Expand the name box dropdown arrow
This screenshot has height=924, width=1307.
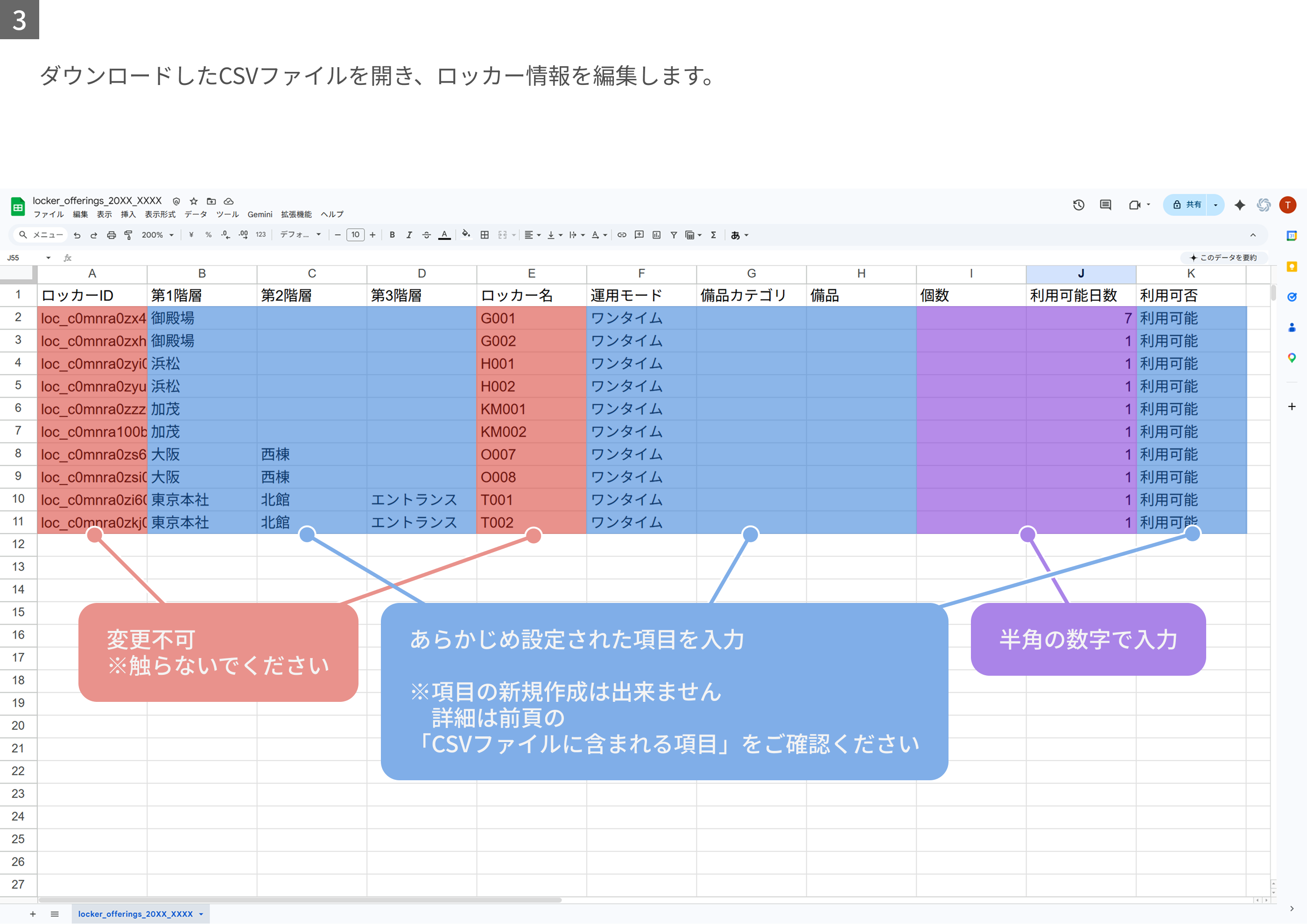pyautogui.click(x=49, y=258)
